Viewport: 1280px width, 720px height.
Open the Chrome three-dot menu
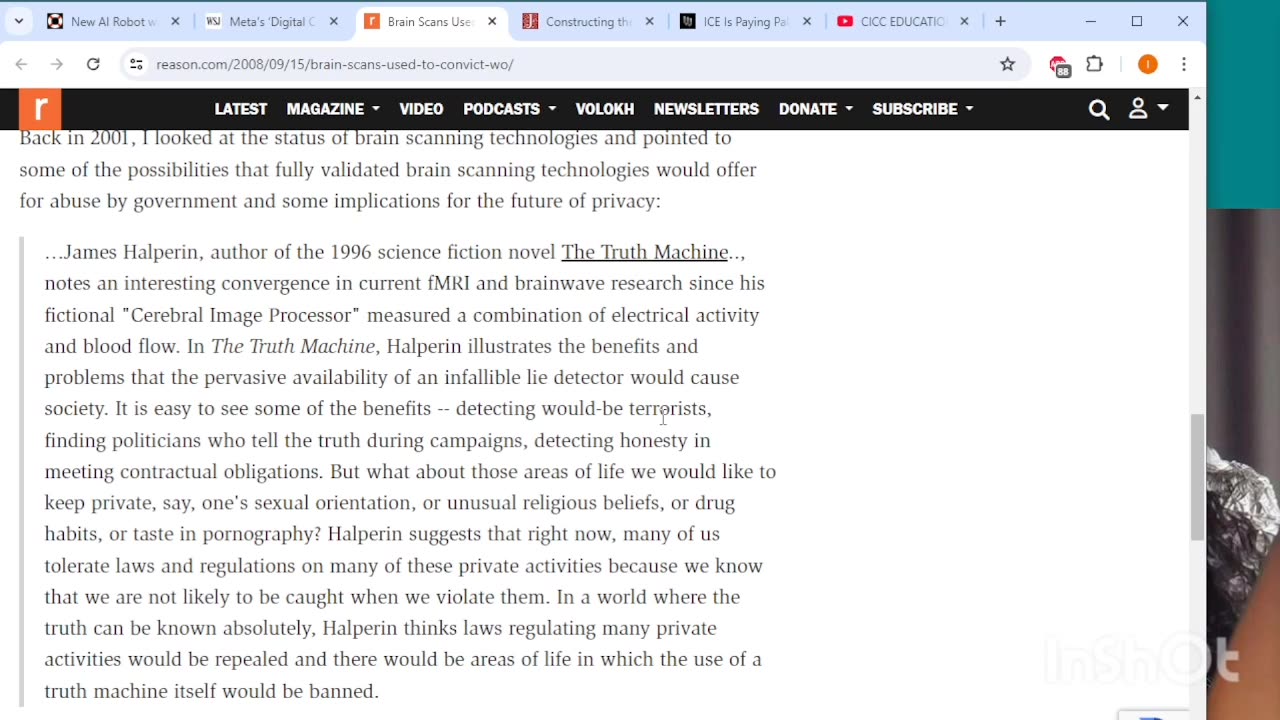pos(1184,64)
